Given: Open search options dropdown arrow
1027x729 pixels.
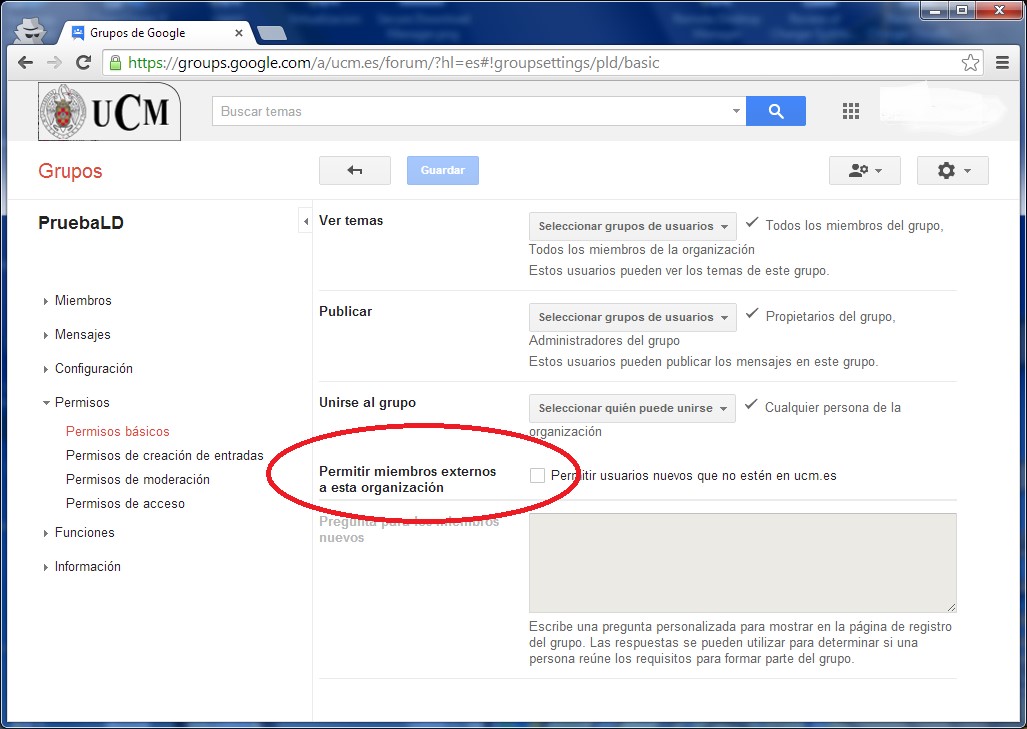Looking at the screenshot, I should [736, 111].
